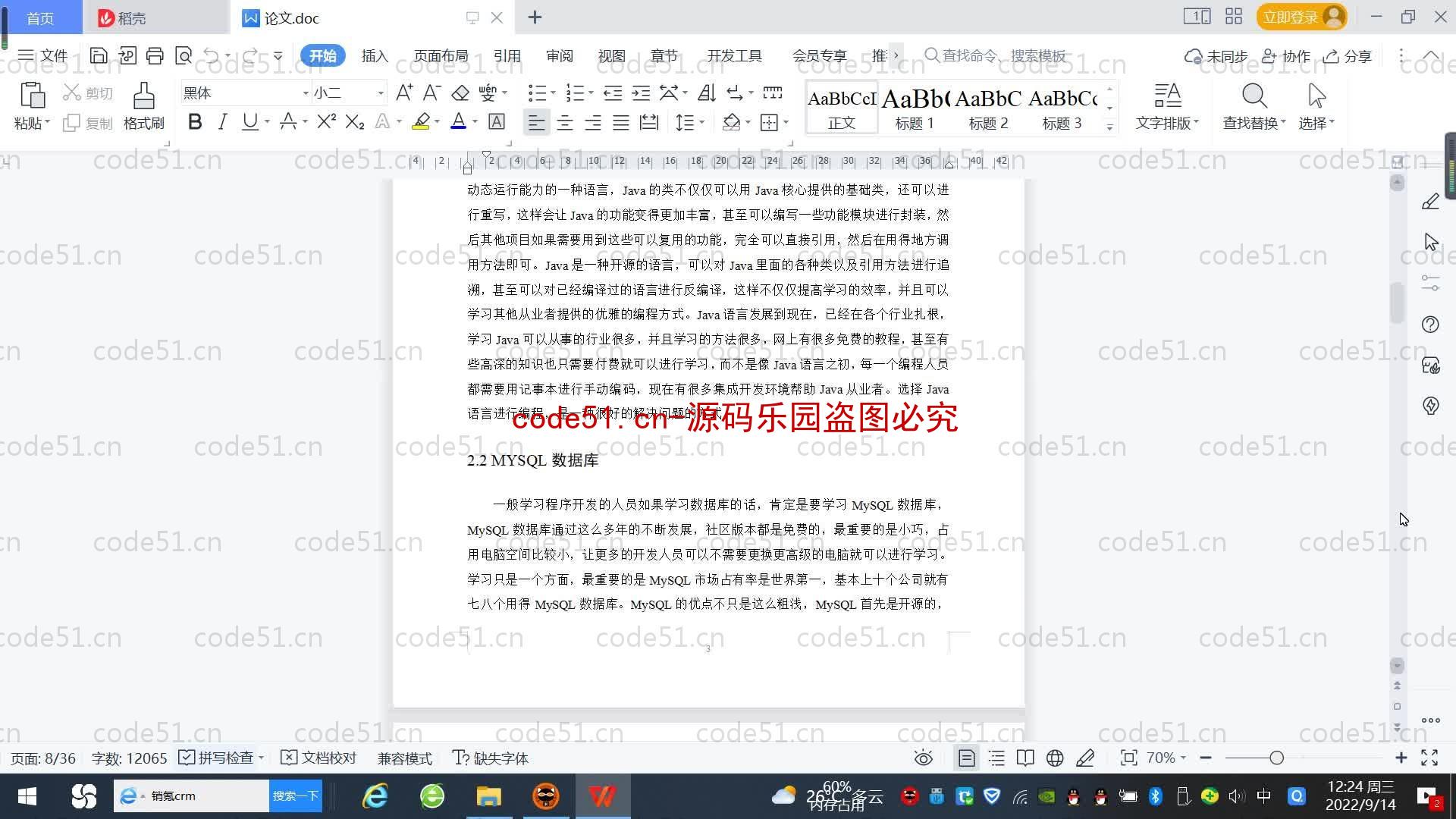1456x819 pixels.
Task: Open the References (引用) tab
Action: pyautogui.click(x=507, y=55)
